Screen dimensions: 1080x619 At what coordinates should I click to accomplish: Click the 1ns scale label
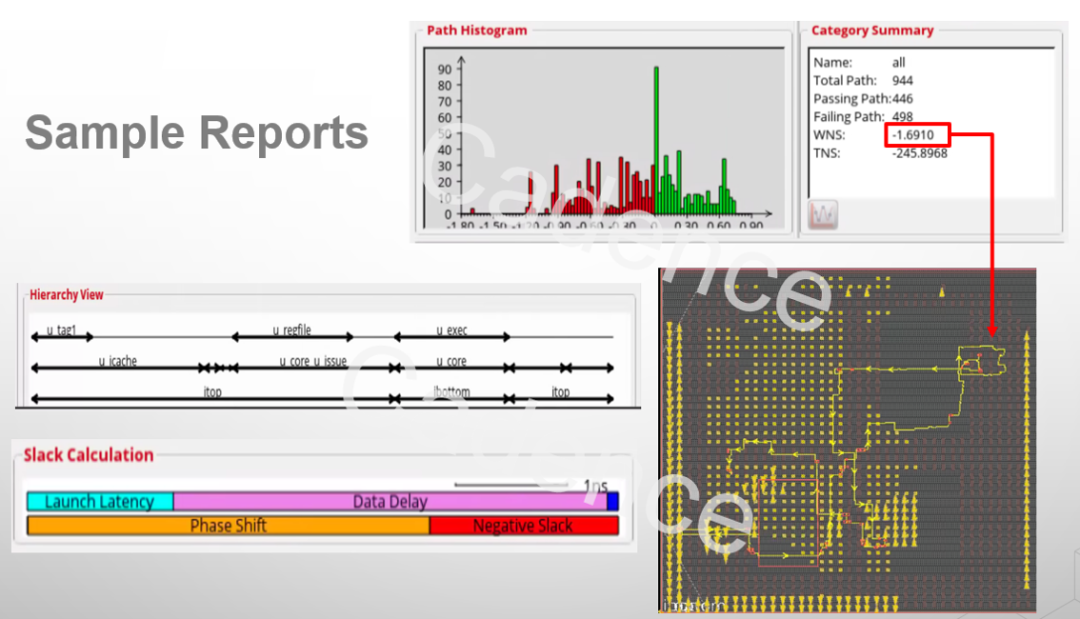[596, 485]
